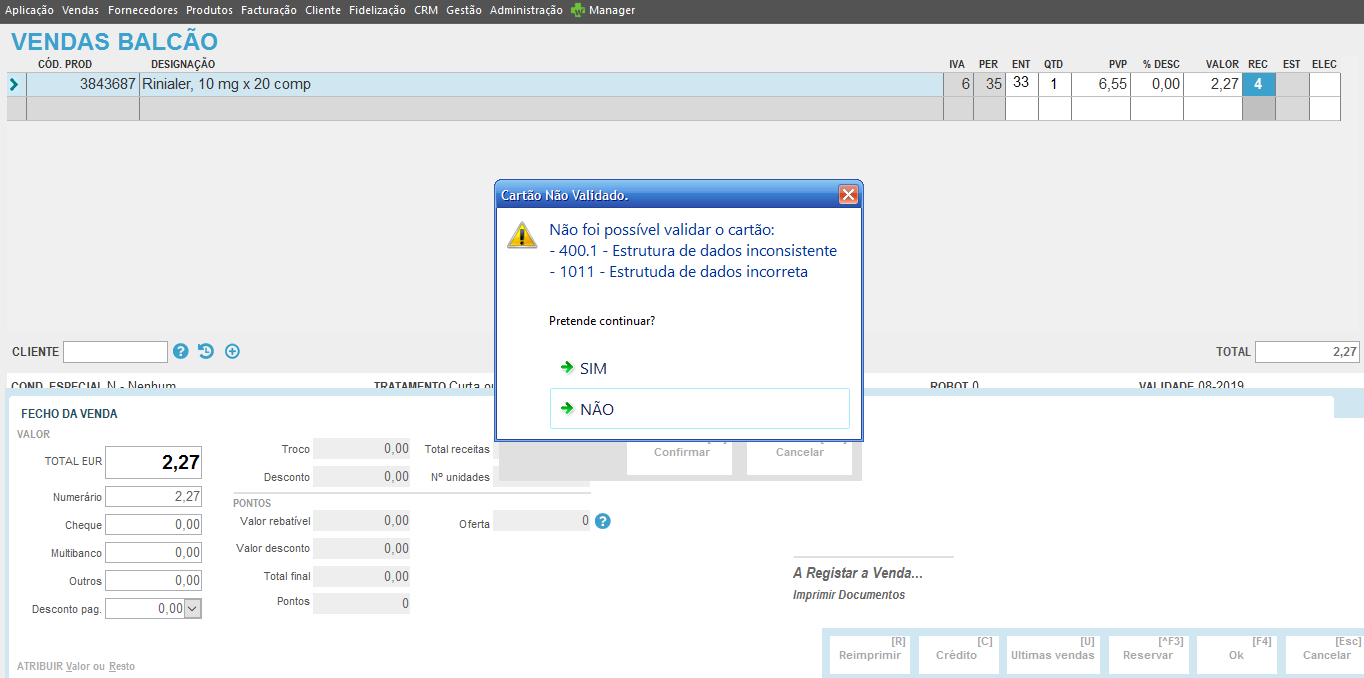Click the row selector arrow for Rinialer
The height and width of the screenshot is (678, 1364).
click(14, 85)
